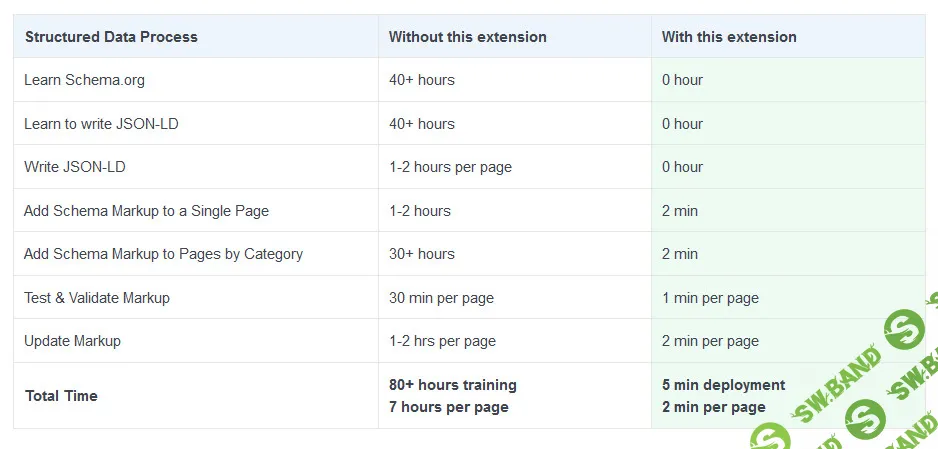938x449 pixels.
Task: Click the 'Test & Validate Markup' row label
Action: tap(97, 298)
